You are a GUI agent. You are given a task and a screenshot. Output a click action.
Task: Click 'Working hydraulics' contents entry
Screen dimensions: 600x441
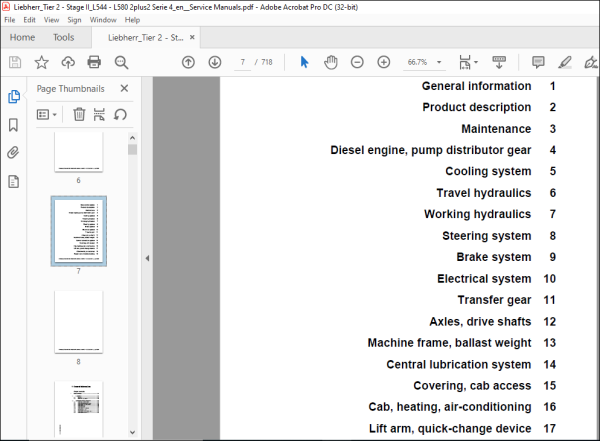[478, 214]
